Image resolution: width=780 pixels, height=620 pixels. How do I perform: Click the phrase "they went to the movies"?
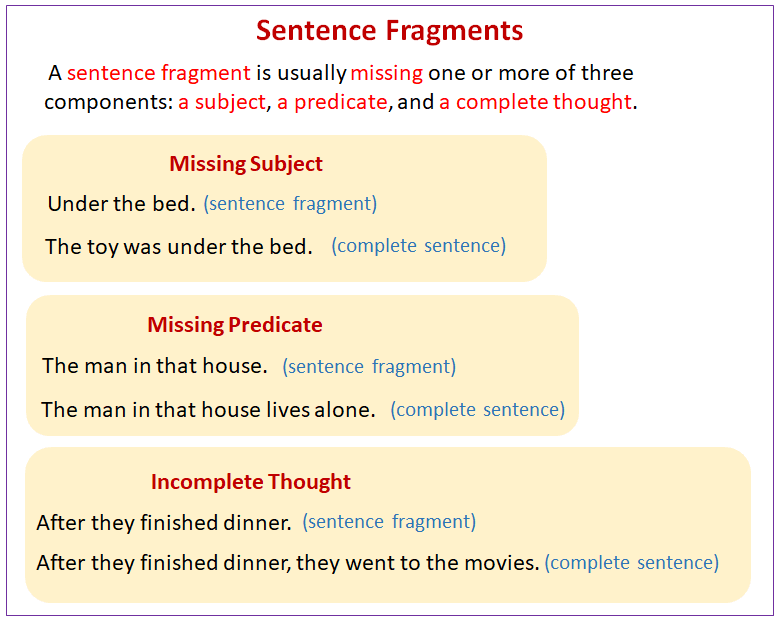click(416, 563)
